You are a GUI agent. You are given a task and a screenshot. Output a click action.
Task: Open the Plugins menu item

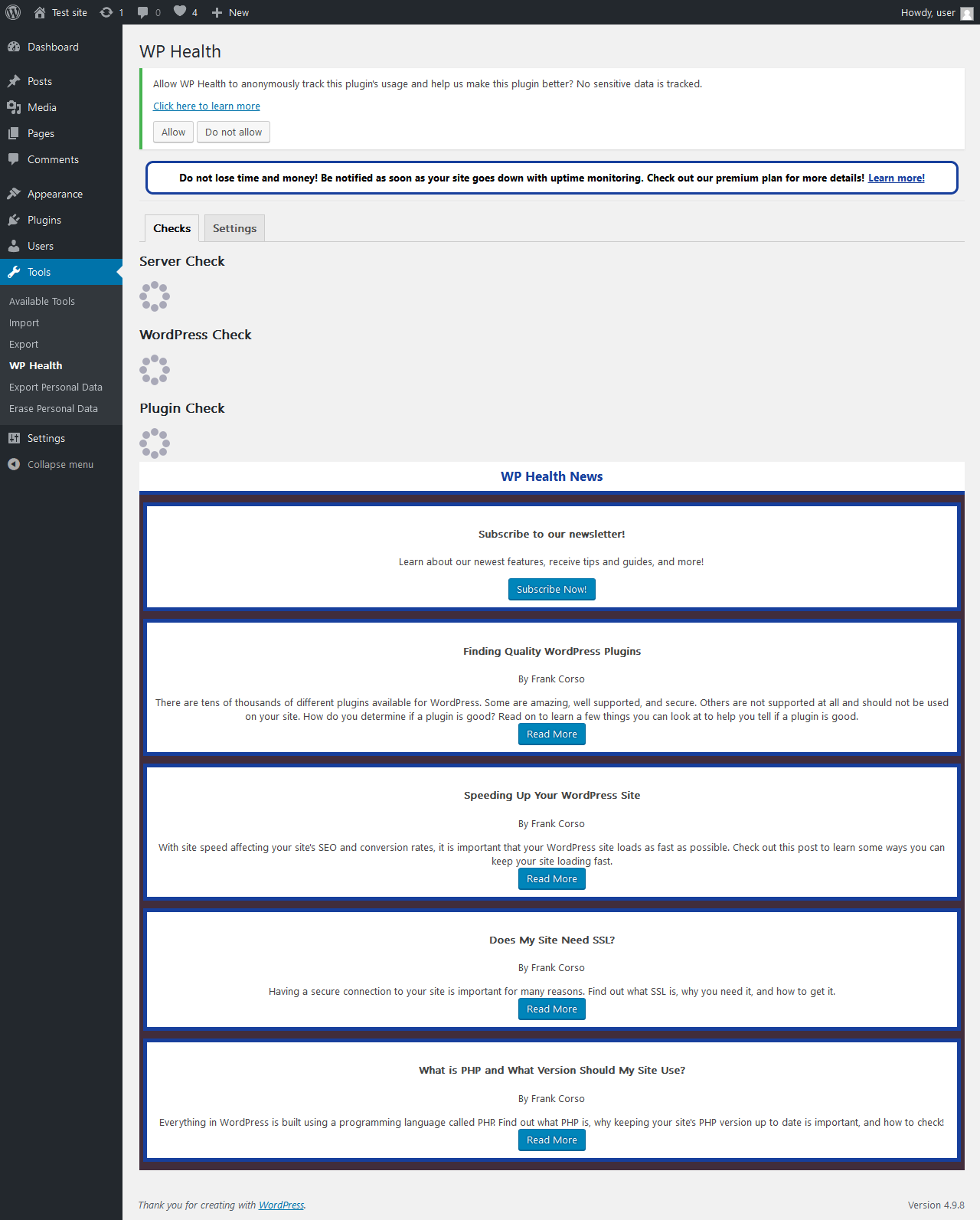[61, 220]
